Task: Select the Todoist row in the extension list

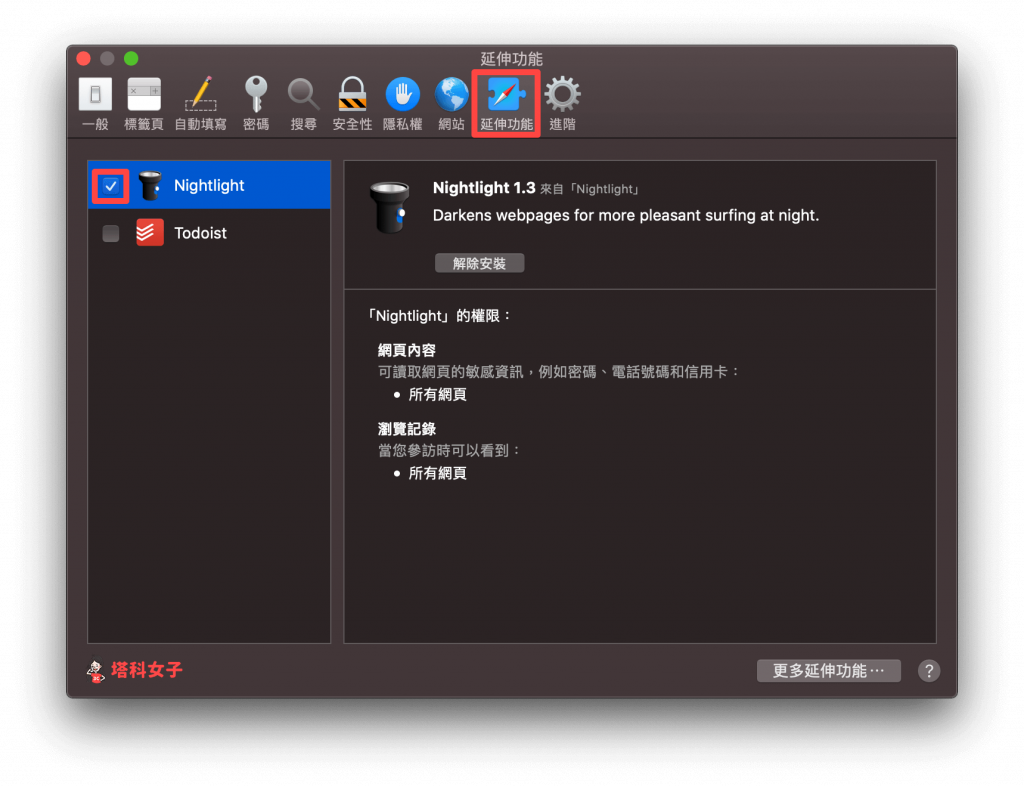Action: pos(209,233)
